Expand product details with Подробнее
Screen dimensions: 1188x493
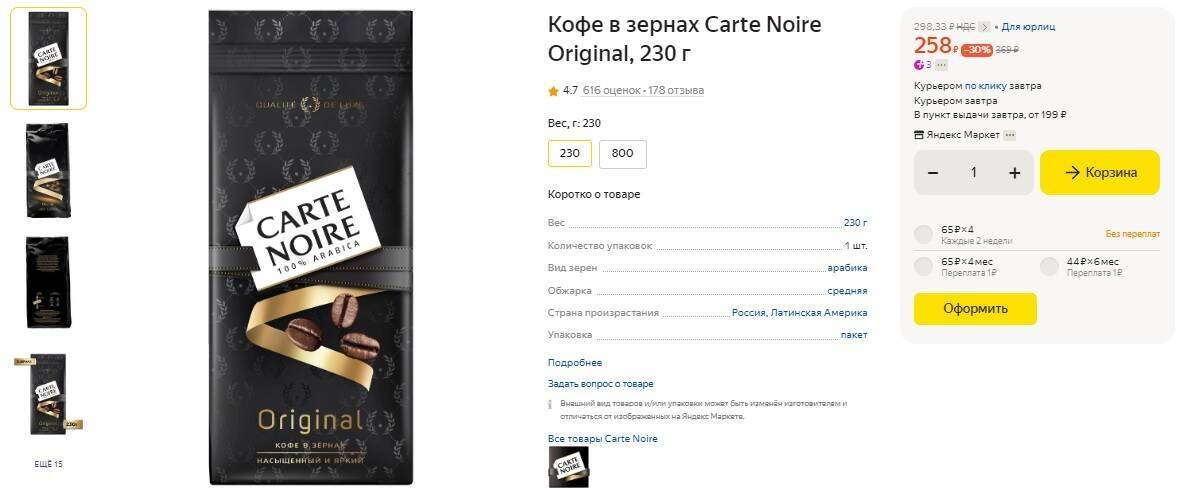(x=575, y=363)
